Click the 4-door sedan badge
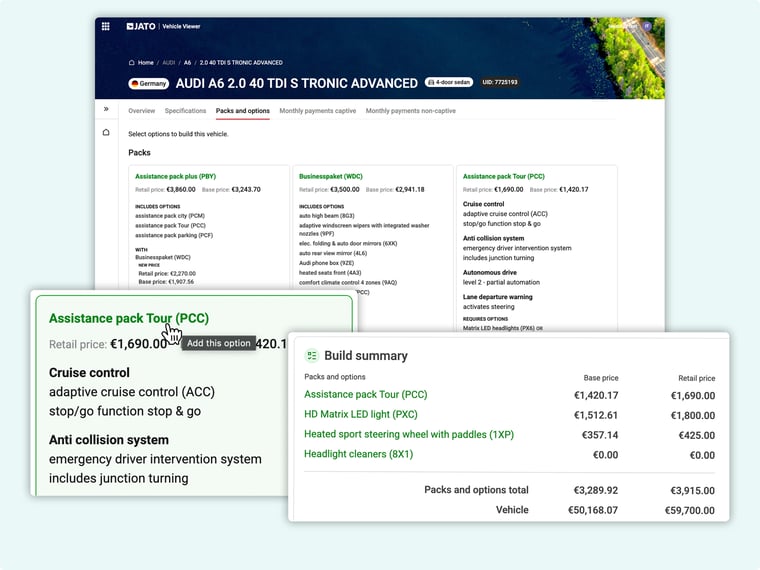The width and height of the screenshot is (760, 570). pos(449,82)
